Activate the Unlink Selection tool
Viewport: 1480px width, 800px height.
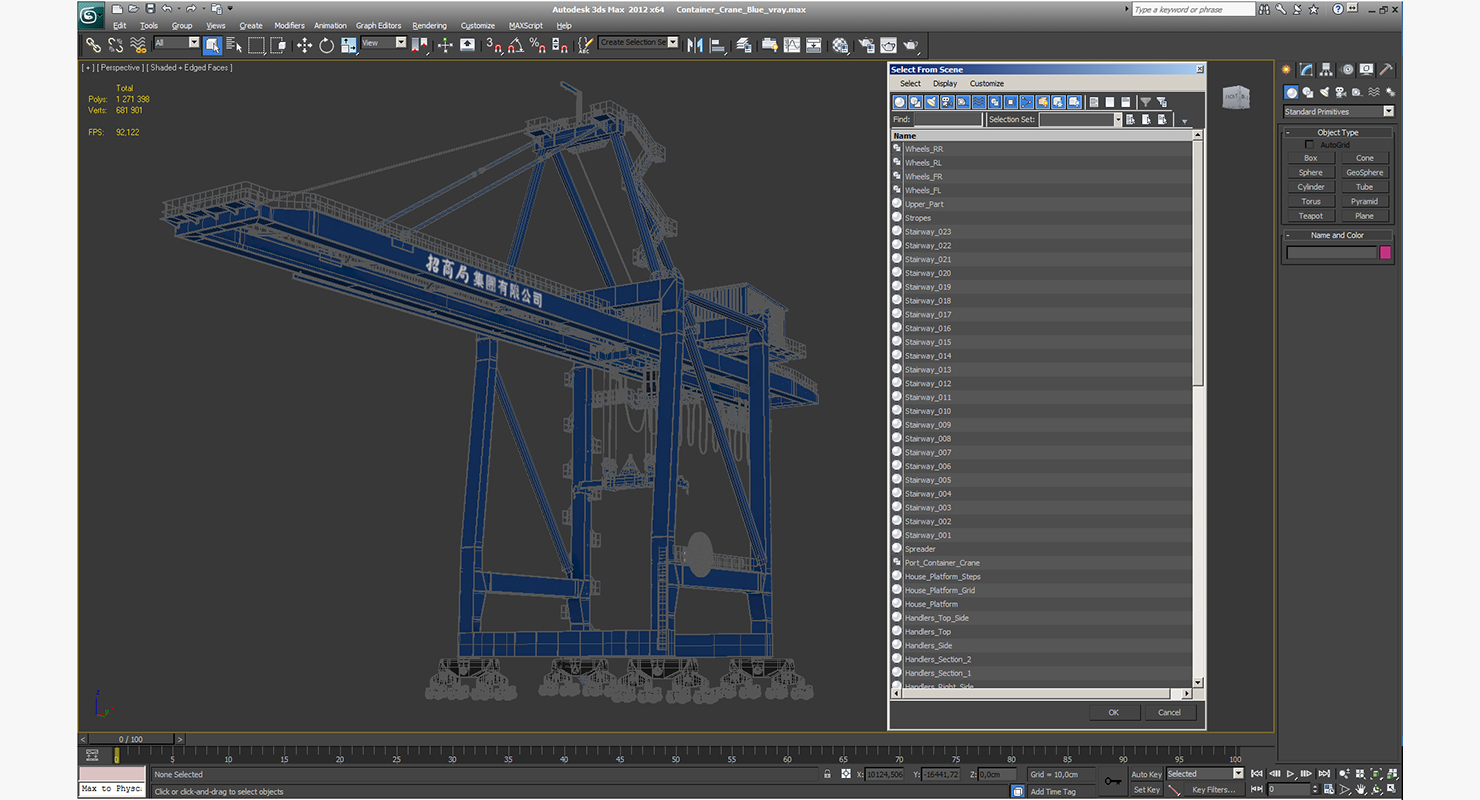coord(116,45)
